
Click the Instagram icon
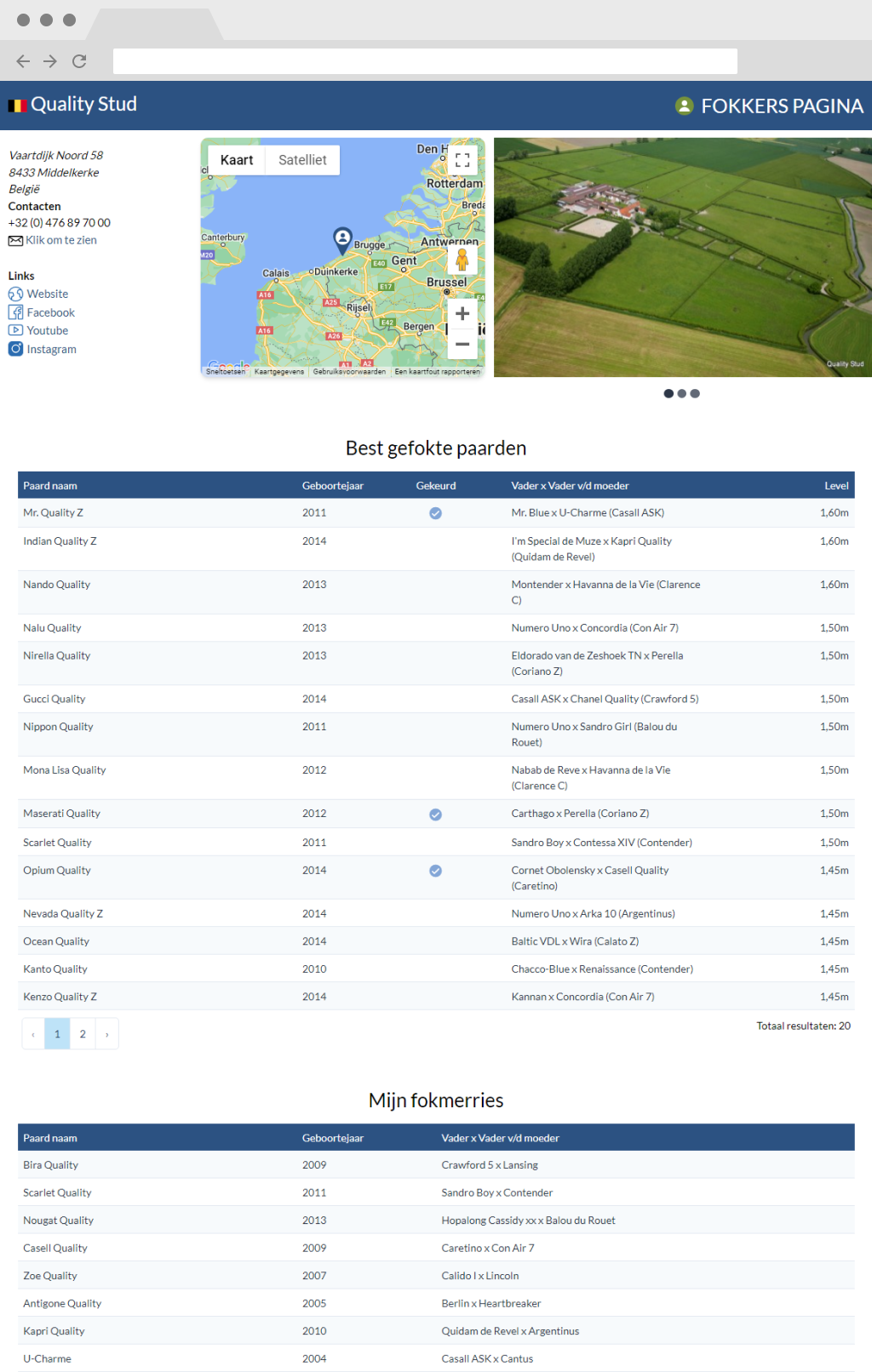pyautogui.click(x=15, y=349)
